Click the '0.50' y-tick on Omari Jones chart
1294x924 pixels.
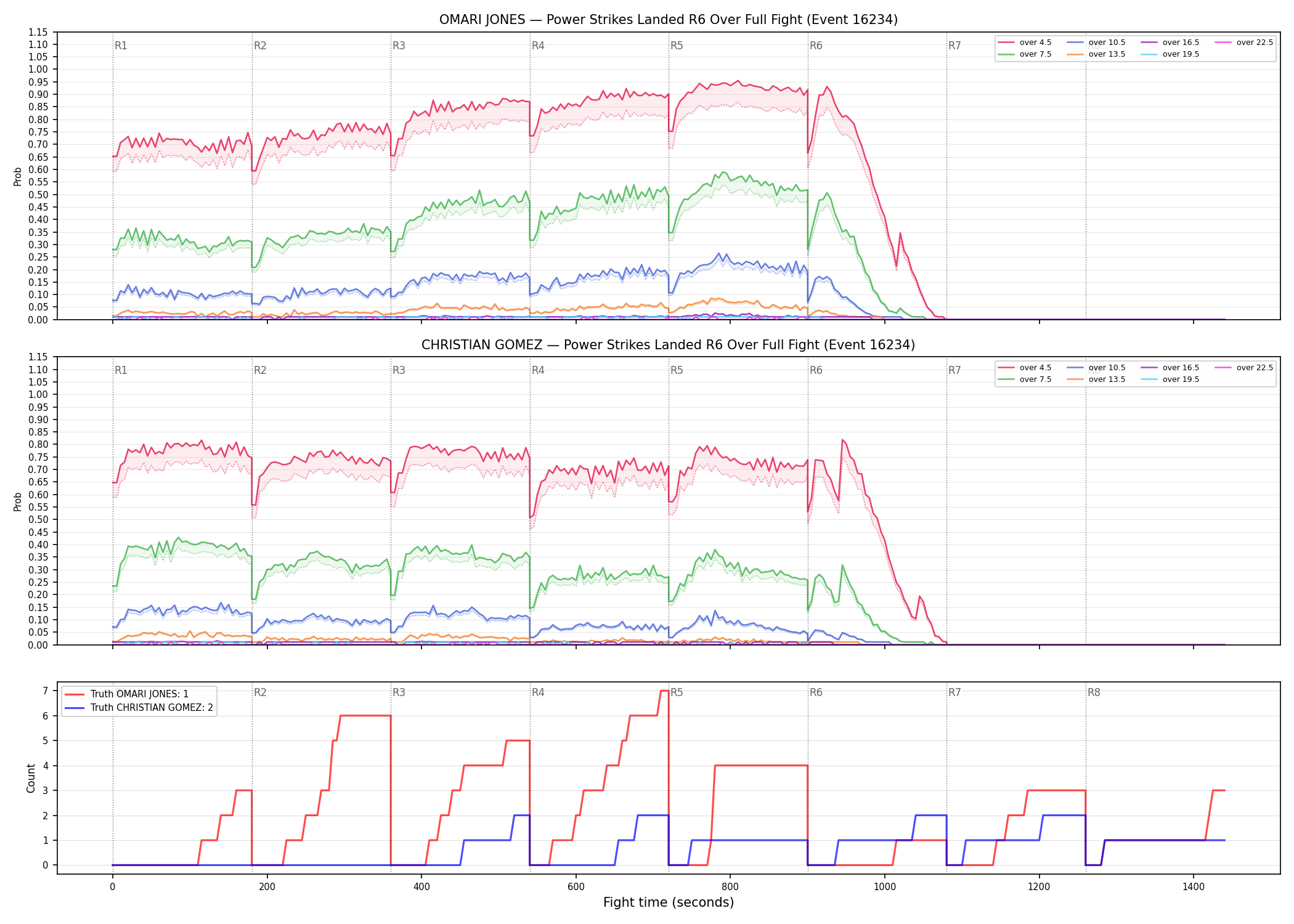pyautogui.click(x=38, y=195)
